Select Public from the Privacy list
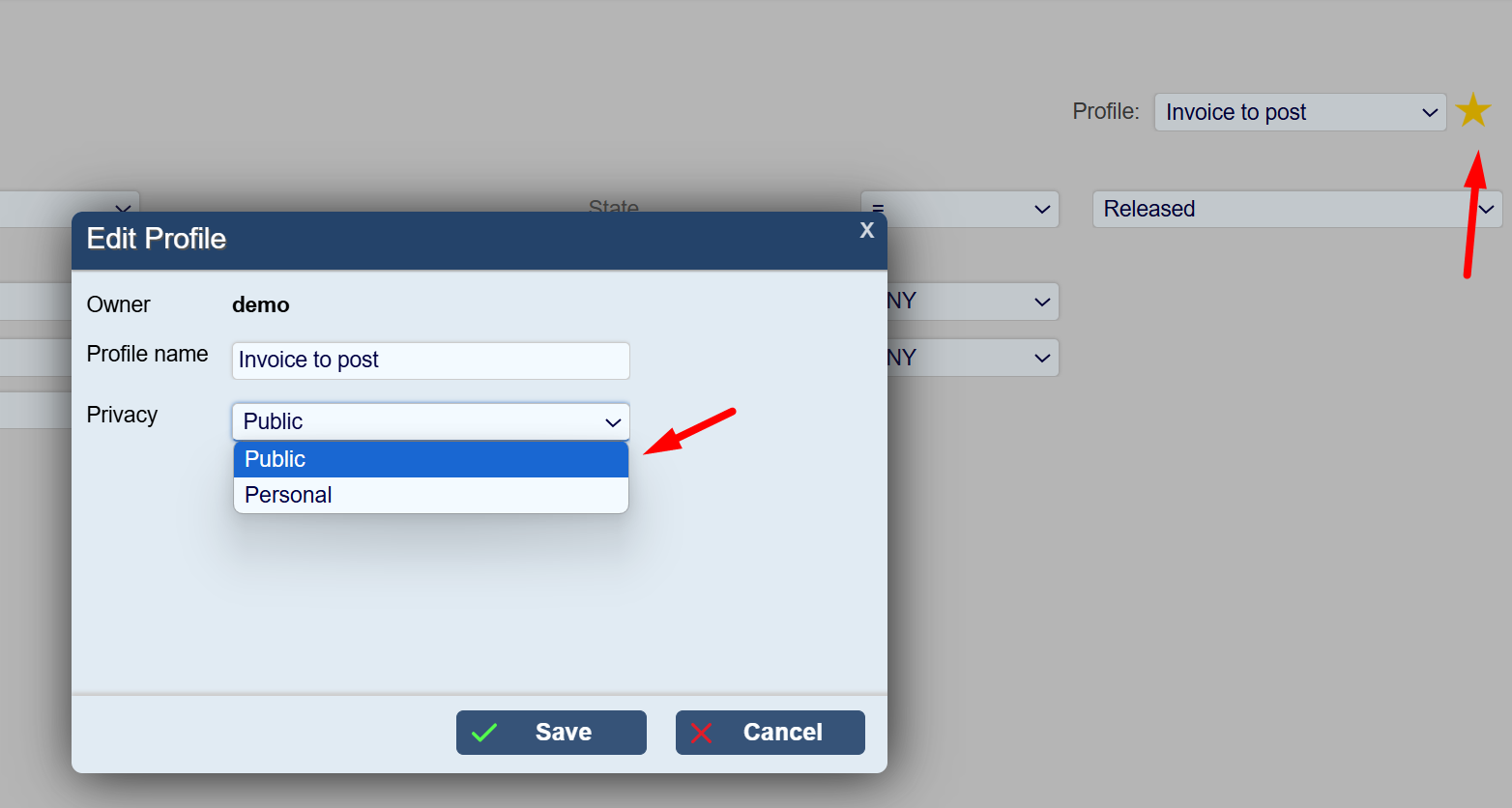This screenshot has width=1512, height=808. point(431,459)
